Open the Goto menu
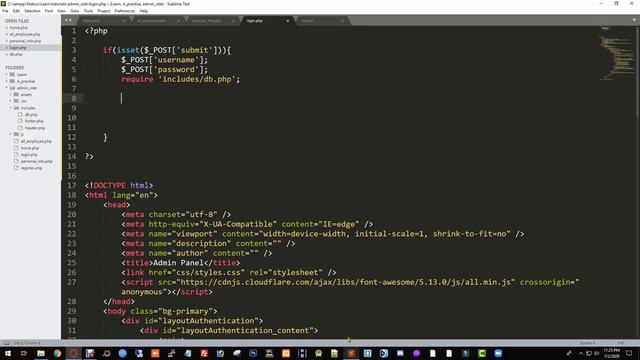Image resolution: width=640 pixels, height=360 pixels. point(75,11)
